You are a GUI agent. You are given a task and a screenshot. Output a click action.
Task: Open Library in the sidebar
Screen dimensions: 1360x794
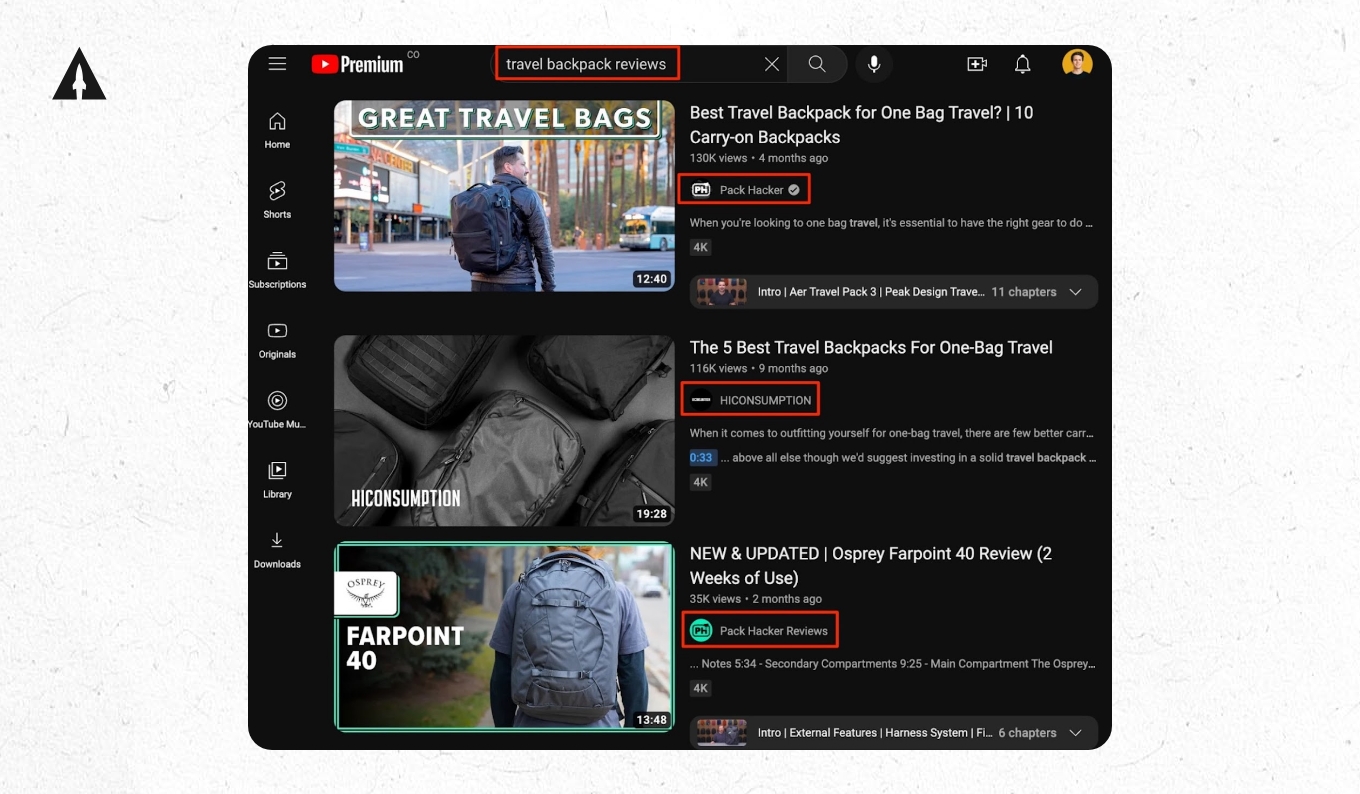click(x=277, y=480)
